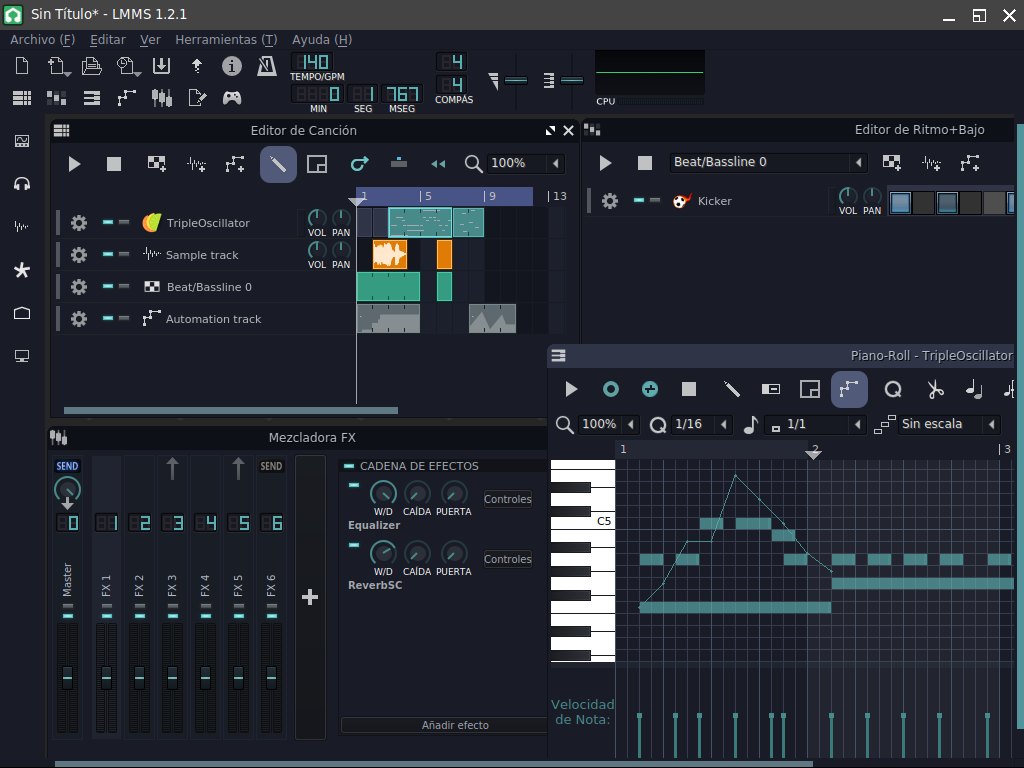Adjust Master channel fader

67,677
